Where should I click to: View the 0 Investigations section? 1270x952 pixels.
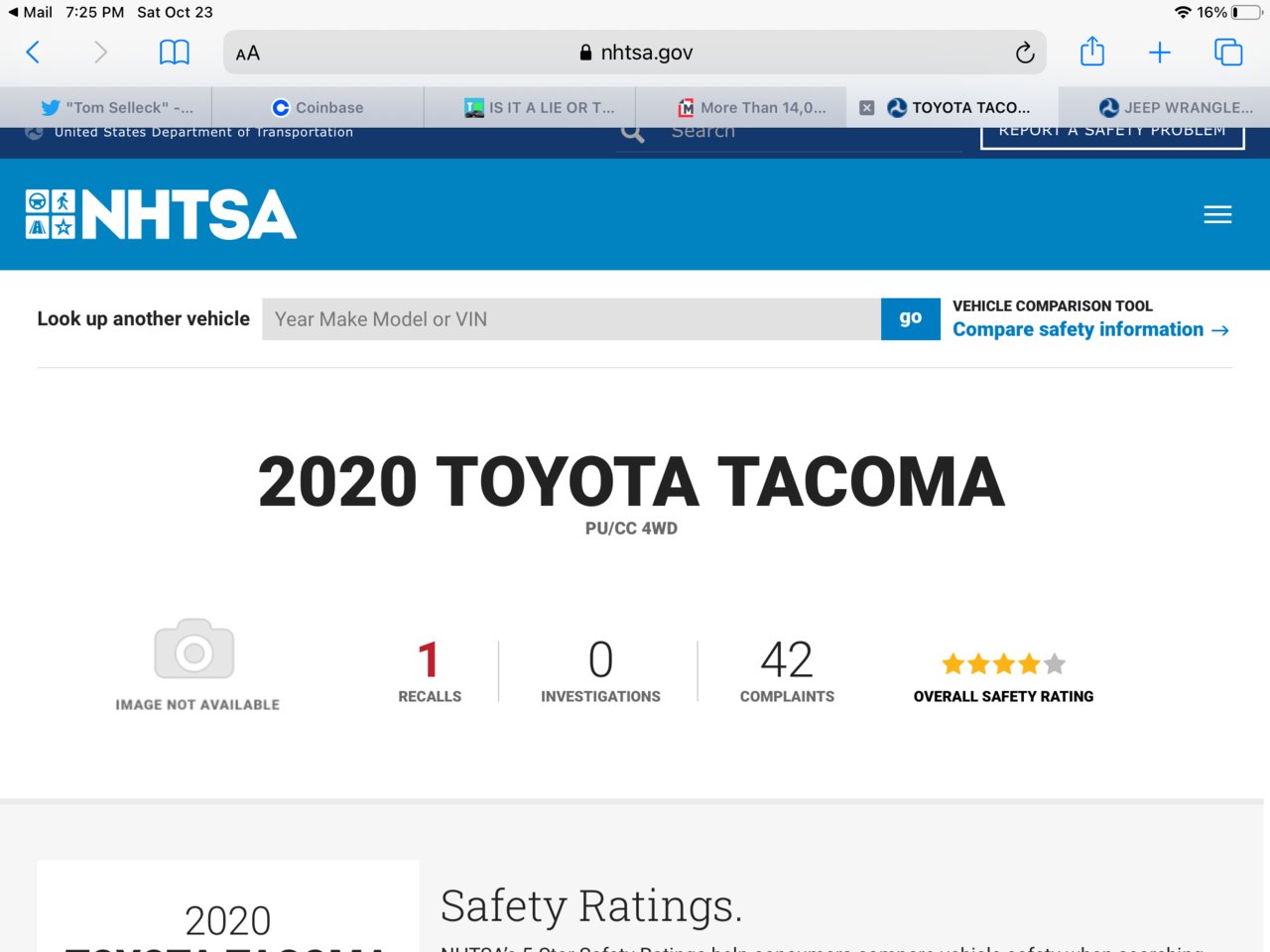coord(600,671)
